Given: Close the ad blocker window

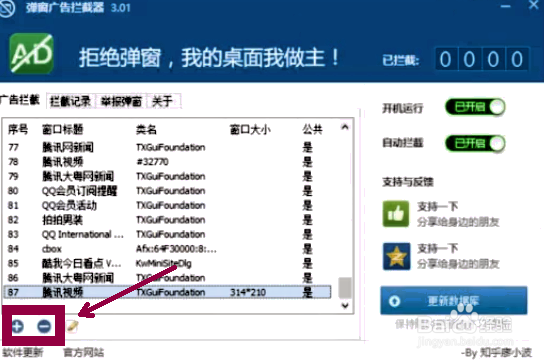Looking at the screenshot, I should click(534, 6).
